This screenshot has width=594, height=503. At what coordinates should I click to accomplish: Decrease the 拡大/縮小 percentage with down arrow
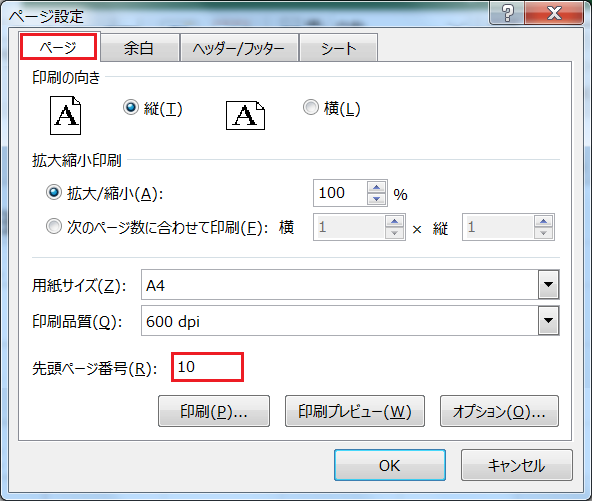point(377,199)
